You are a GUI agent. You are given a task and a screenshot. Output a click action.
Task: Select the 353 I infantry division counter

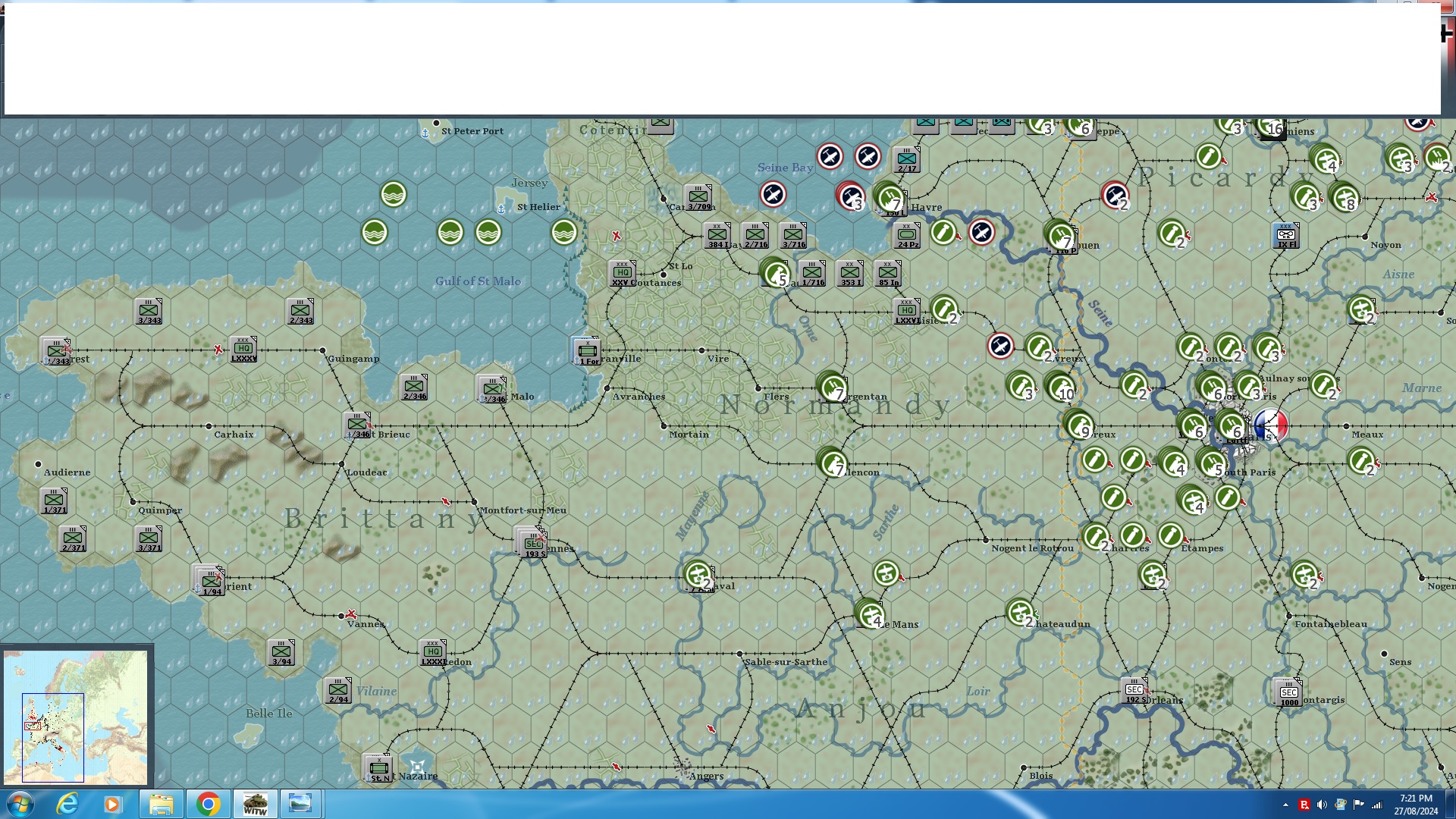coord(850,273)
